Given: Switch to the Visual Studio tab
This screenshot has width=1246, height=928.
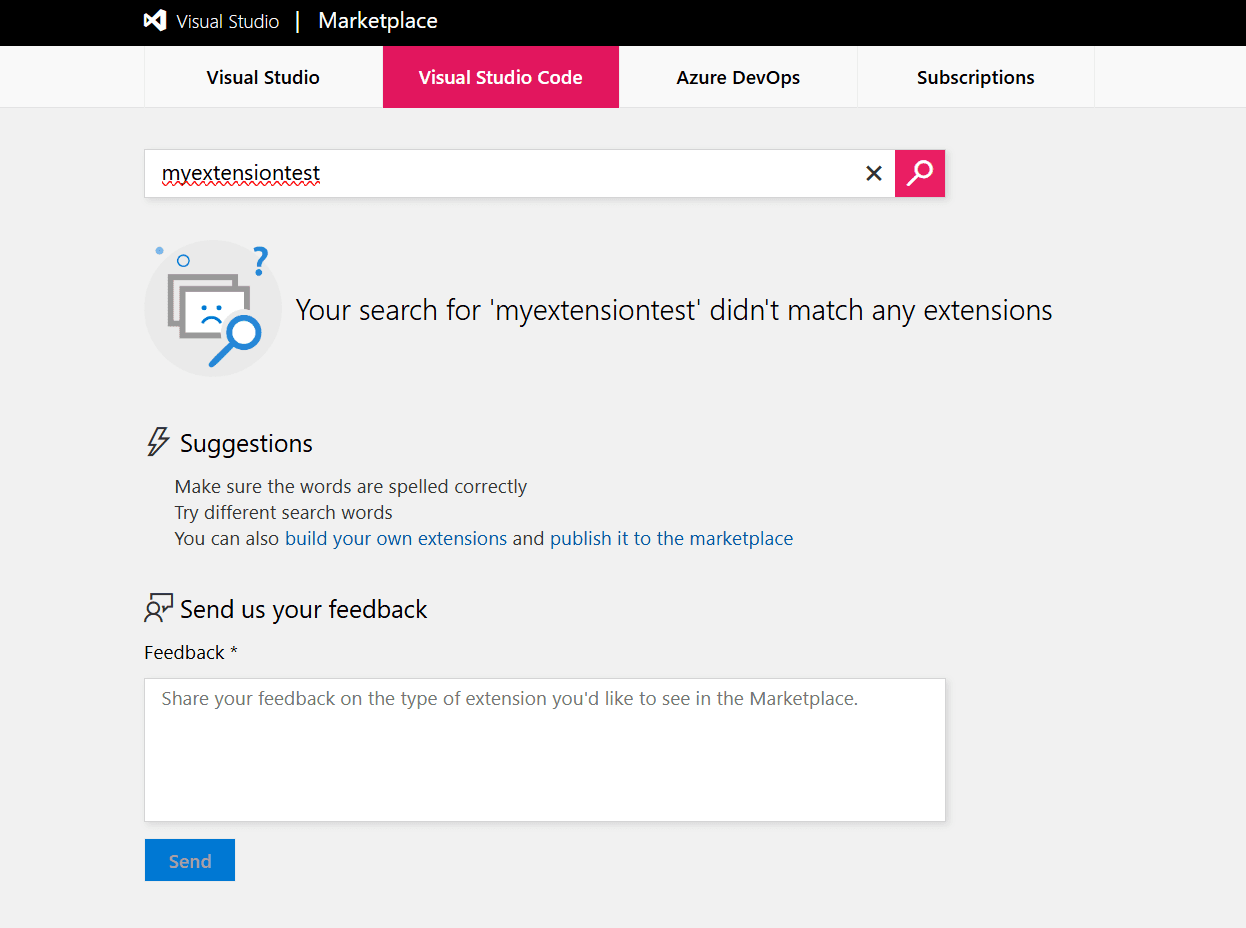Looking at the screenshot, I should point(262,77).
